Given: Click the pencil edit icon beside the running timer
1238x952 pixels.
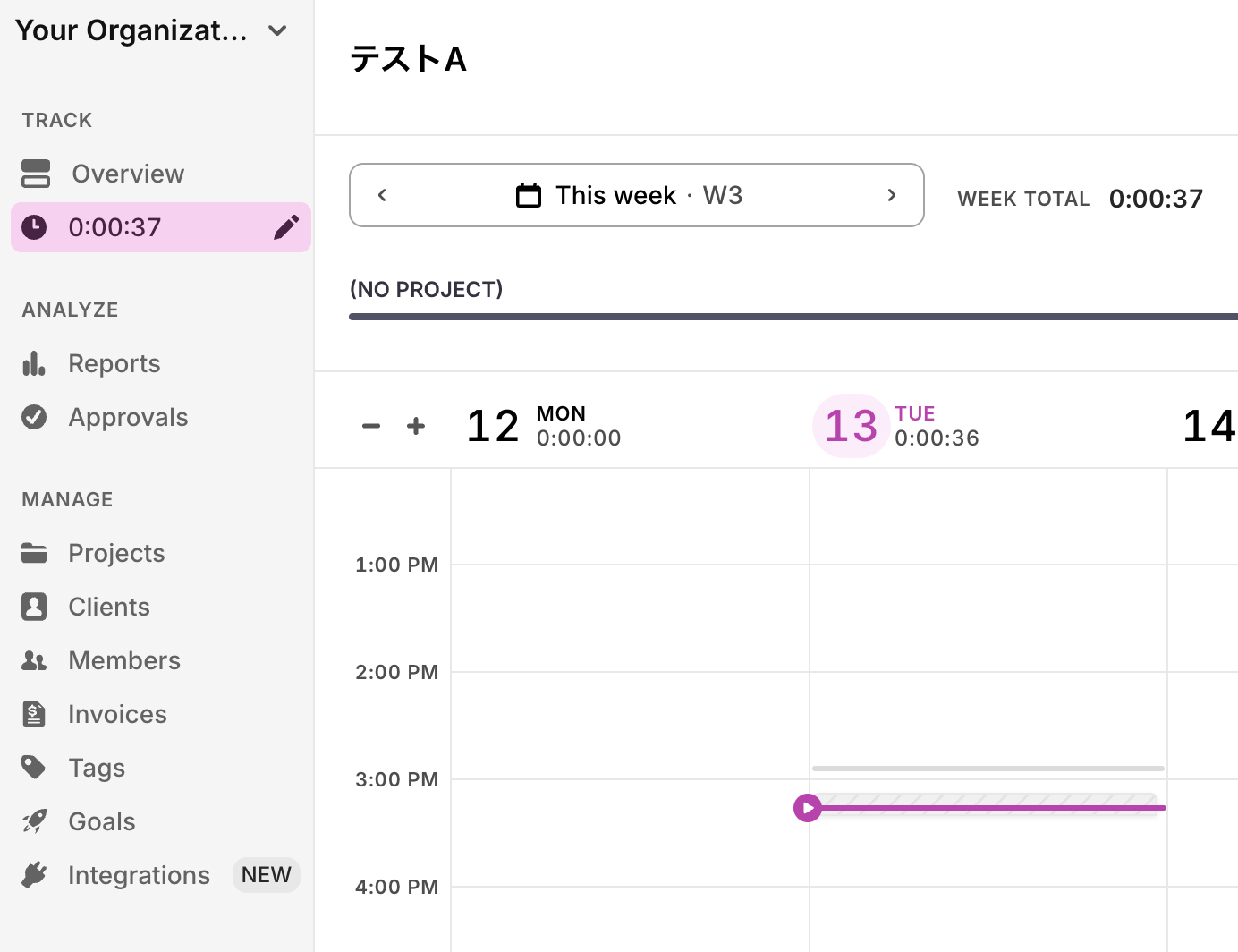Looking at the screenshot, I should (285, 227).
